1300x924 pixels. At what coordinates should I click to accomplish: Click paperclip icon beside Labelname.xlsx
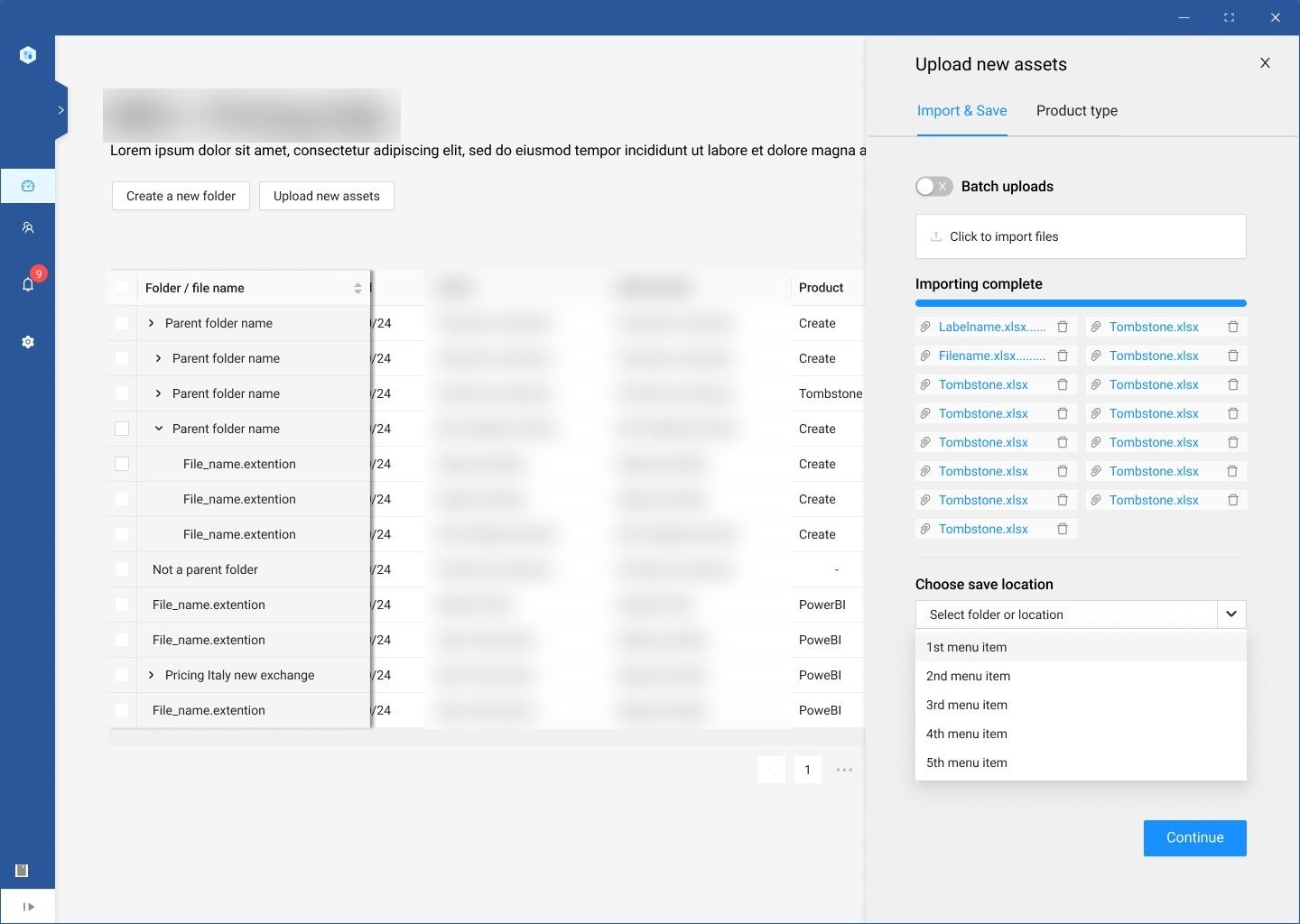[925, 327]
